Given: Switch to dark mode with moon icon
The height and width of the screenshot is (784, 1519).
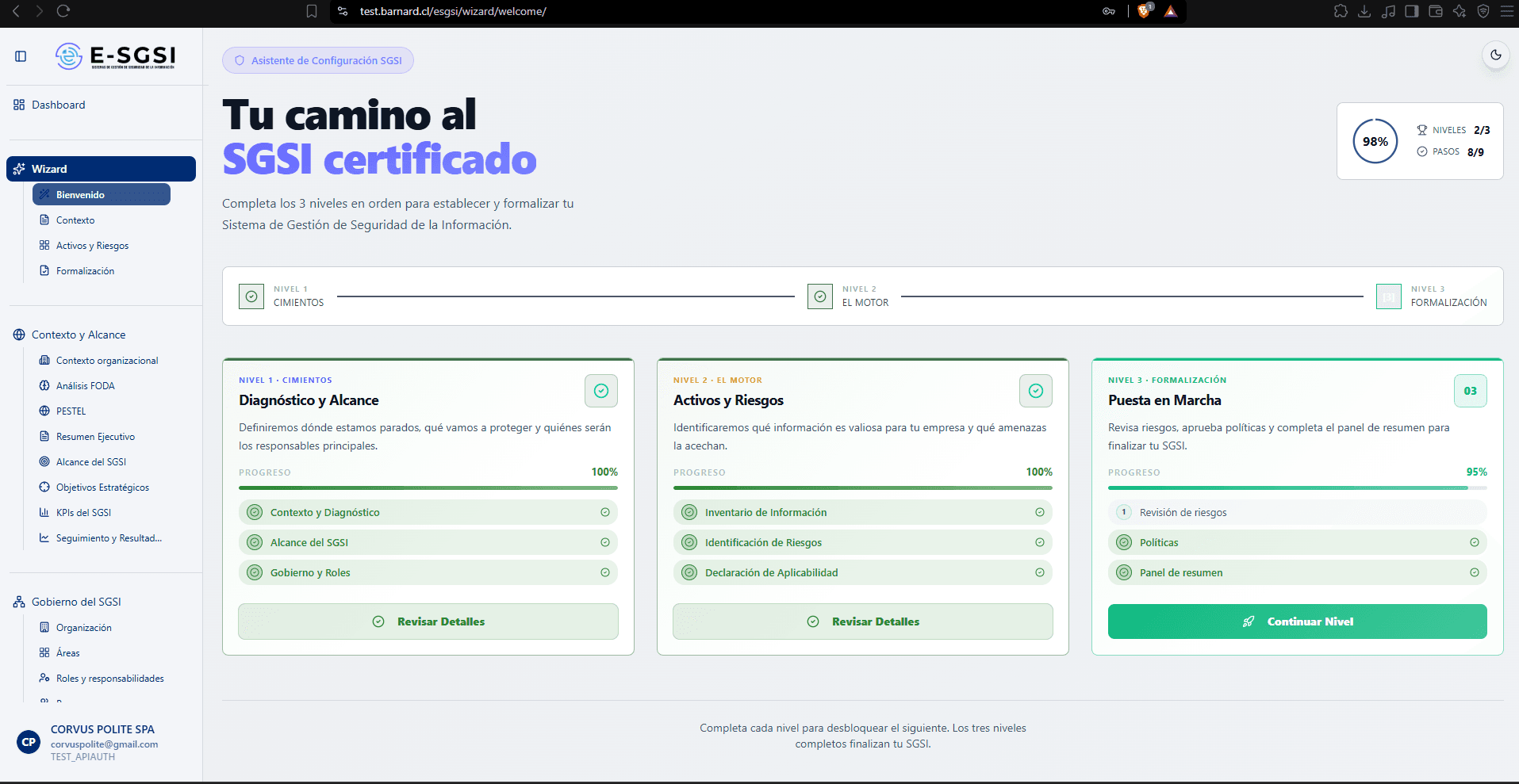Looking at the screenshot, I should point(1495,55).
